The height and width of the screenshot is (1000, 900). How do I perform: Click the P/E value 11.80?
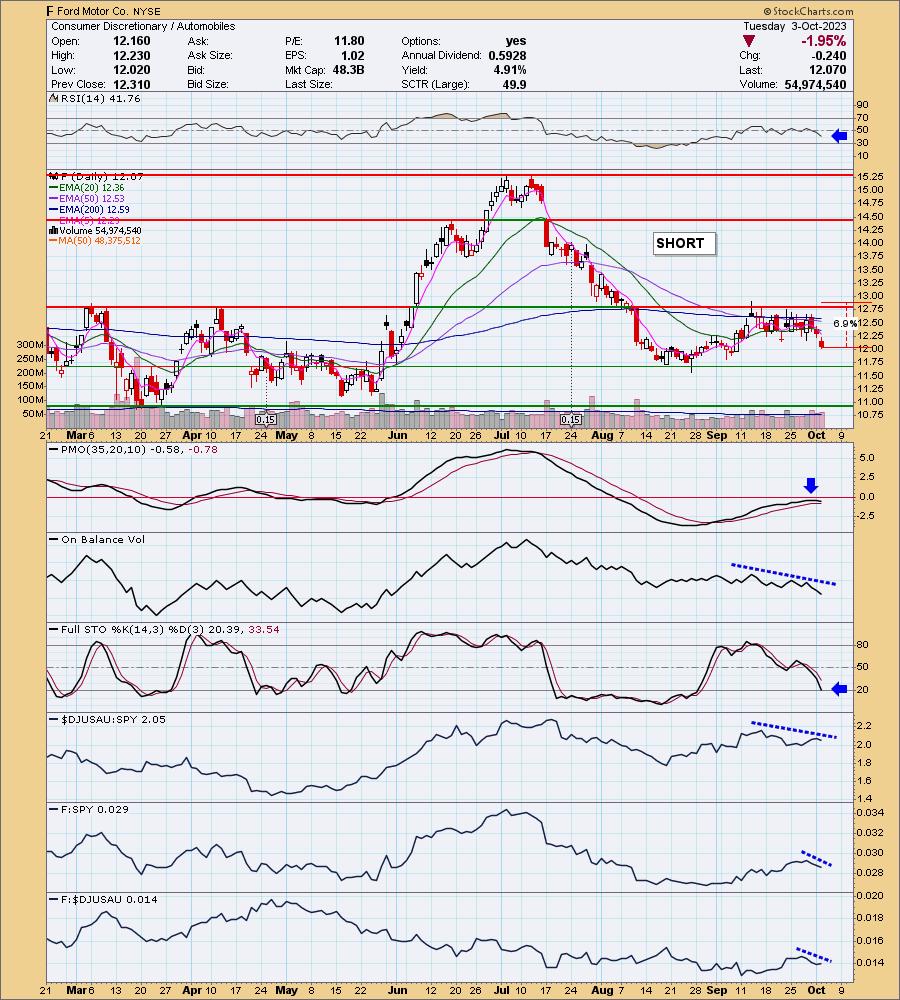point(349,41)
